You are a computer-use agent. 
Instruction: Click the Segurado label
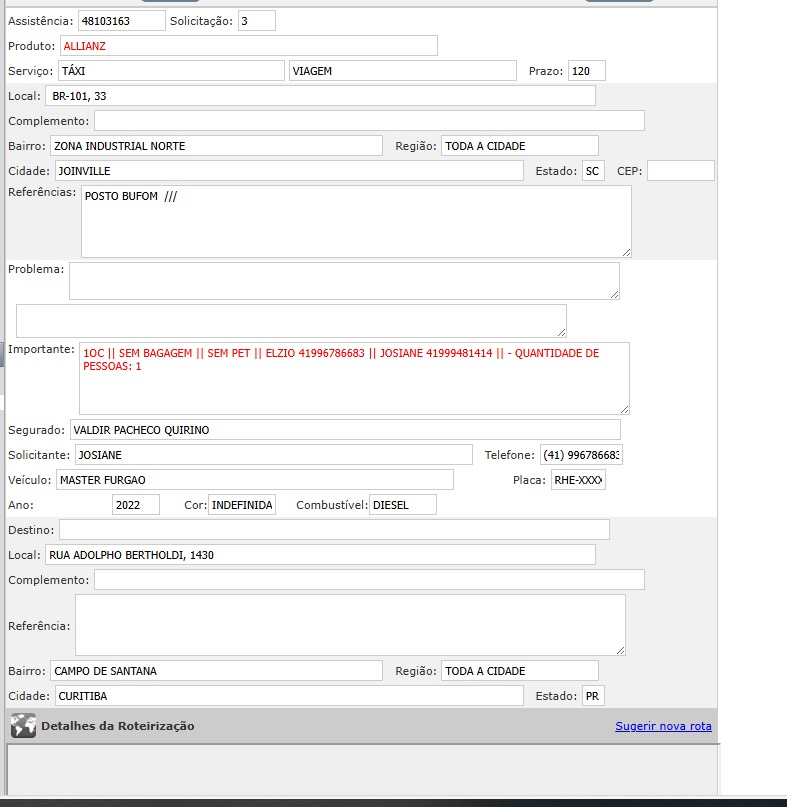click(x=36, y=430)
